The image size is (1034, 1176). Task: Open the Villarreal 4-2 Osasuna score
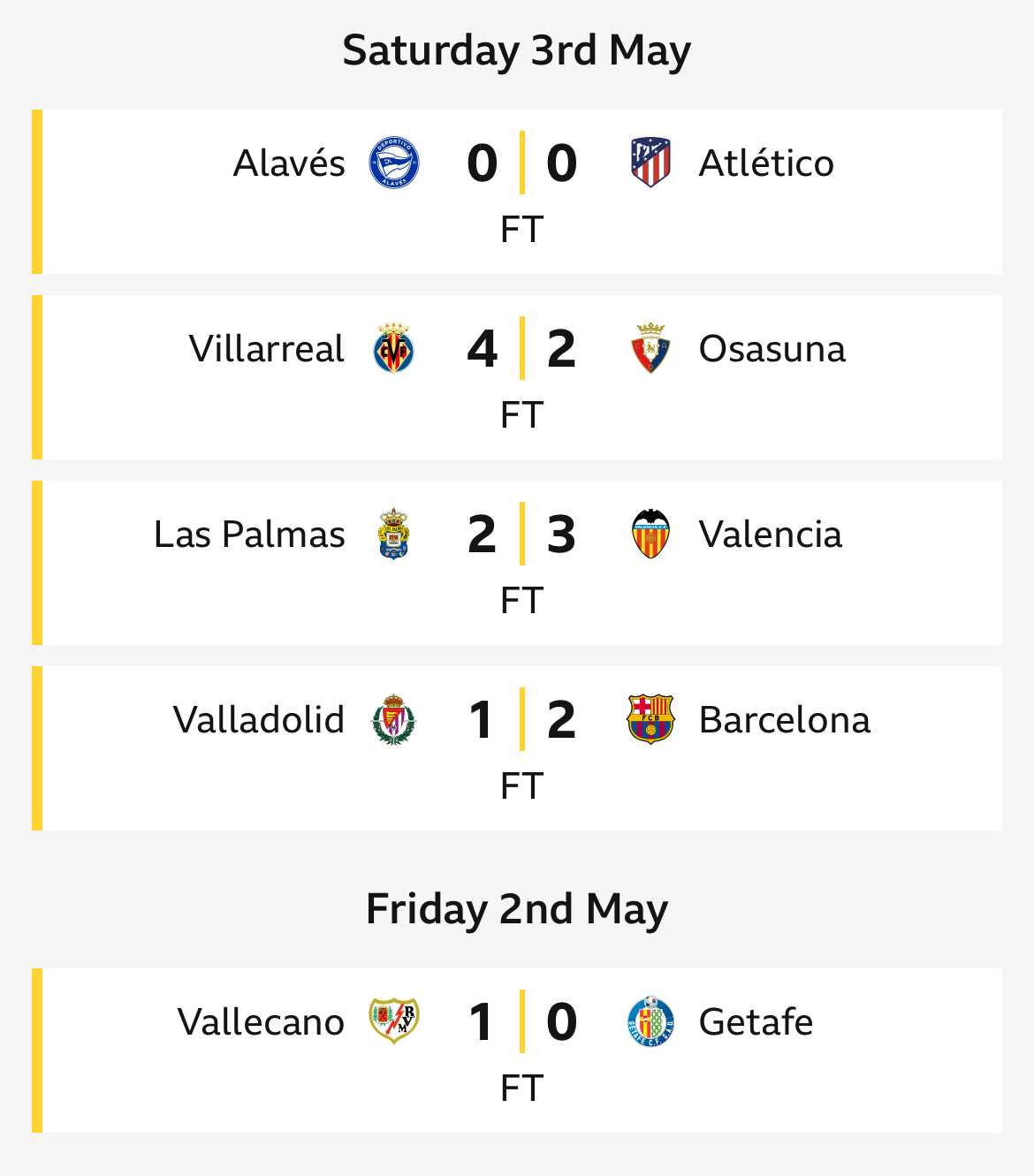click(x=522, y=348)
